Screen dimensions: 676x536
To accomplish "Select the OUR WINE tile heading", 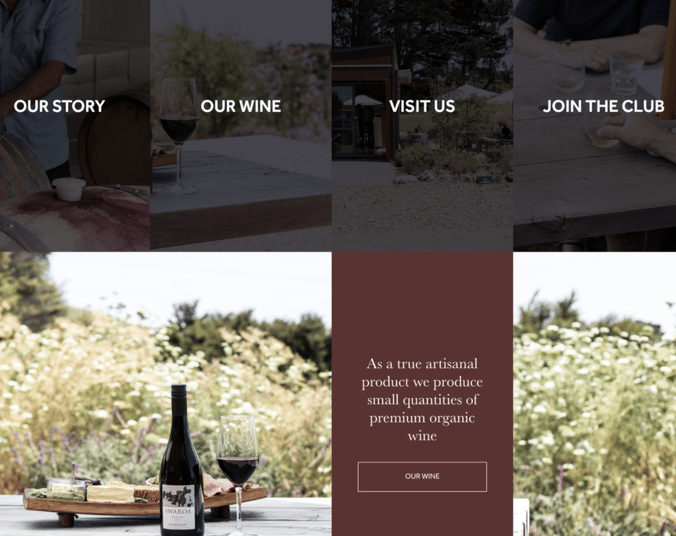I will click(241, 106).
